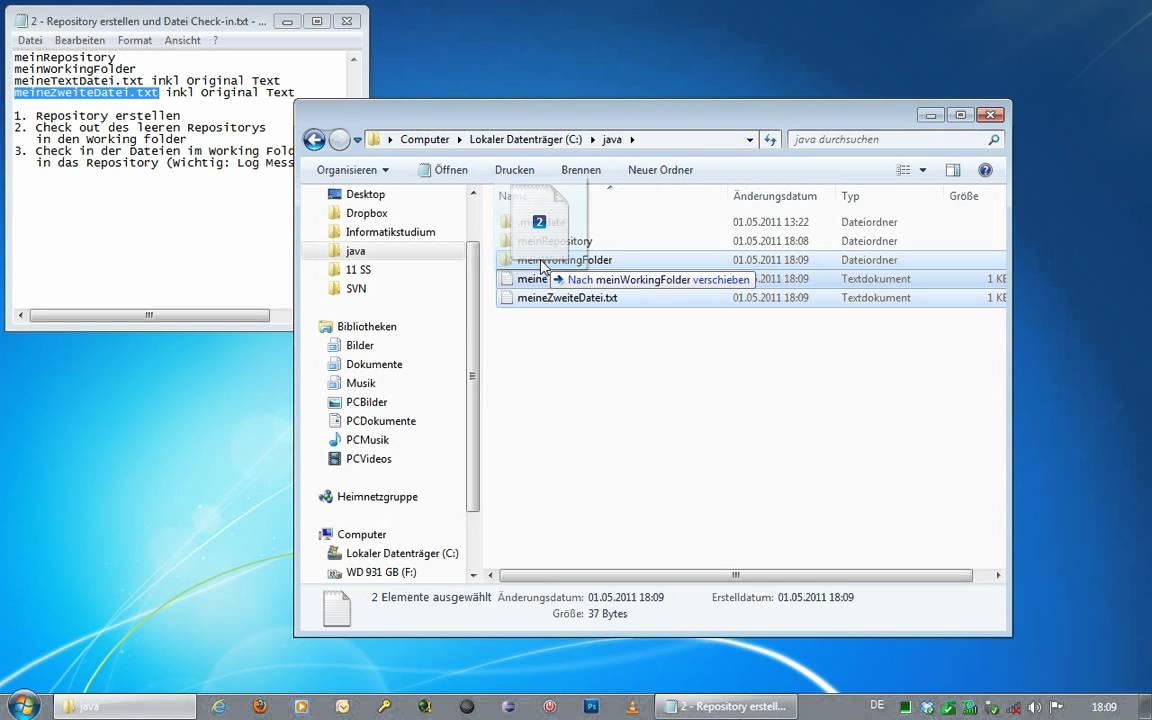Click the file list horizontal scrollbar
The height and width of the screenshot is (720, 1152).
[x=735, y=575]
